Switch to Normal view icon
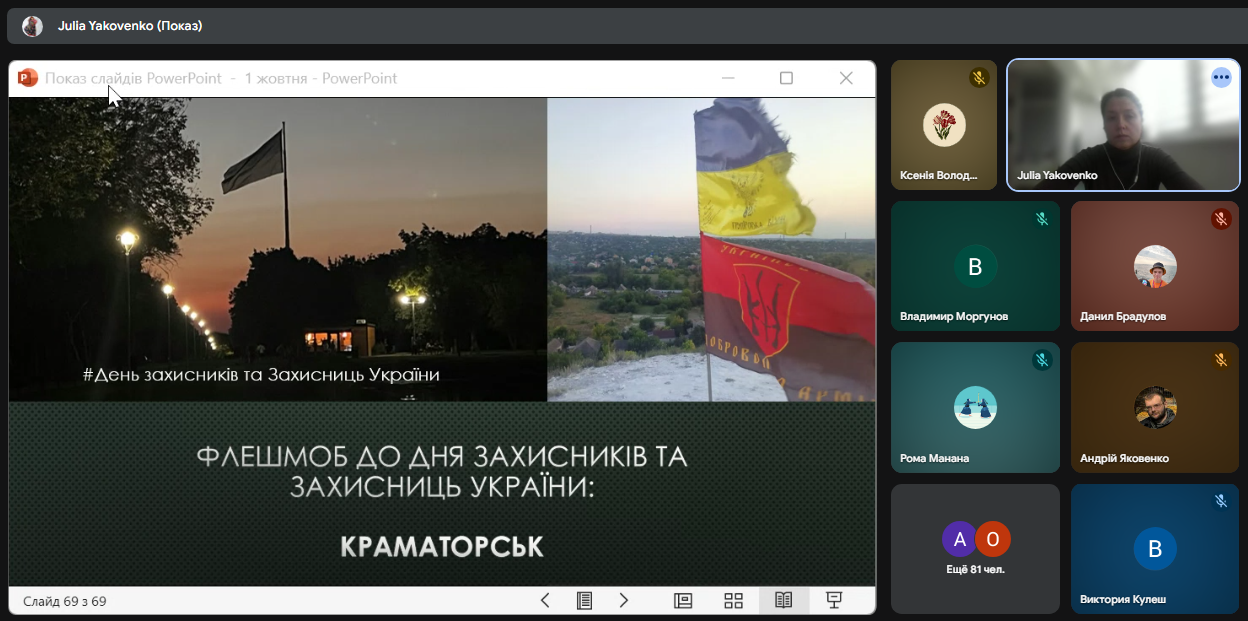The height and width of the screenshot is (621, 1248). [683, 600]
